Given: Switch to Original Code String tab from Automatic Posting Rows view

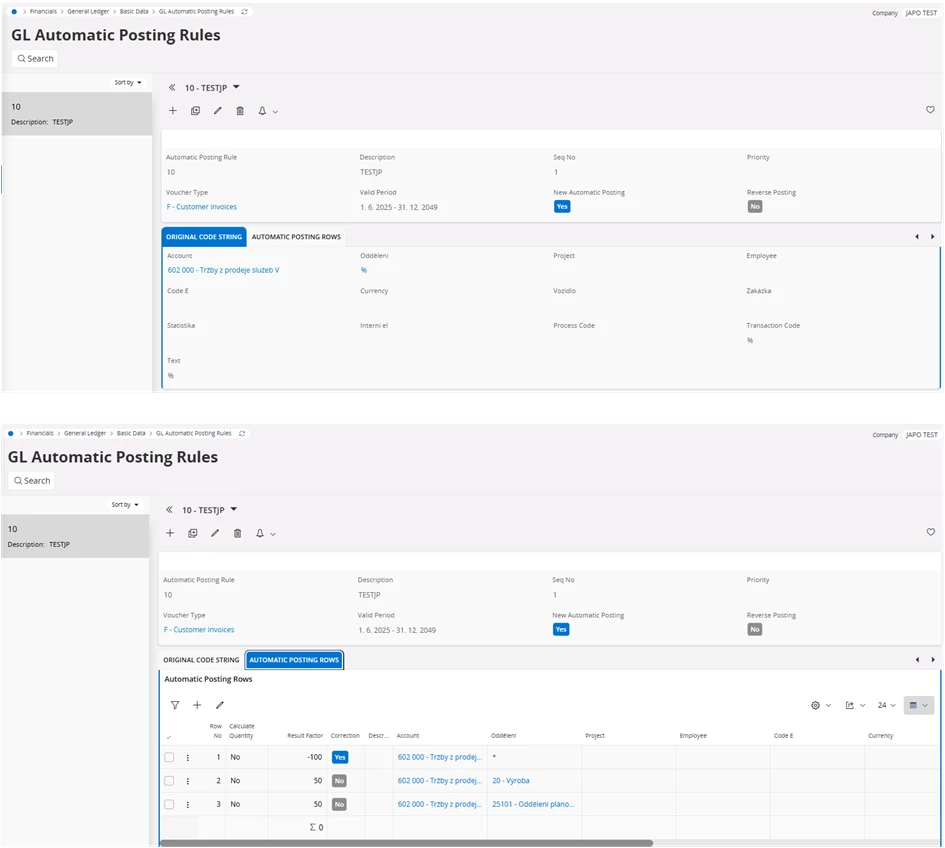Looking at the screenshot, I should [x=201, y=660].
